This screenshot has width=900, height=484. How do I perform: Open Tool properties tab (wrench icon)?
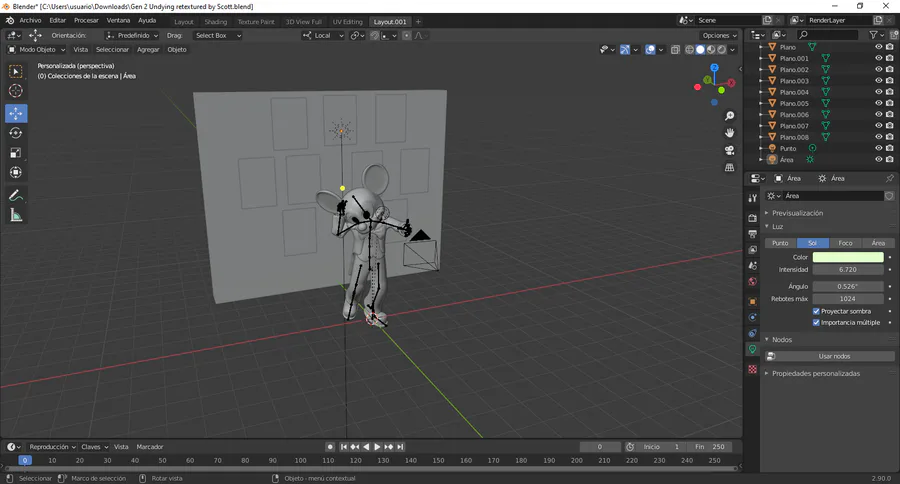[x=752, y=198]
